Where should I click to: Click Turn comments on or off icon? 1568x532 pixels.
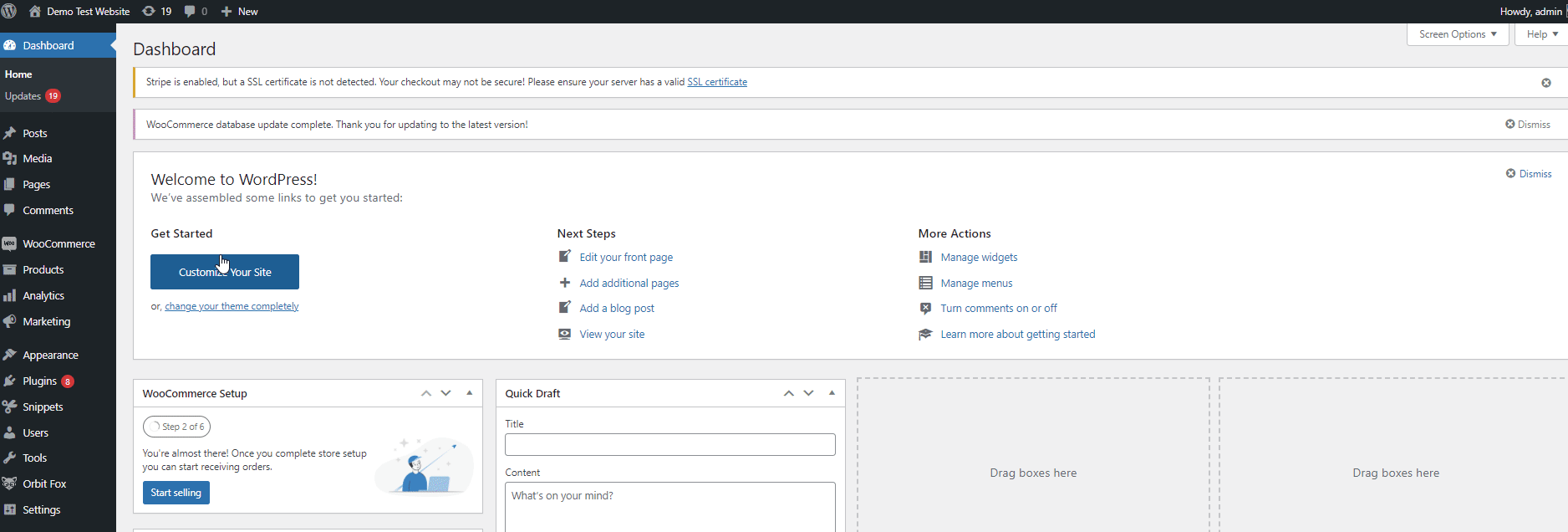[925, 309]
